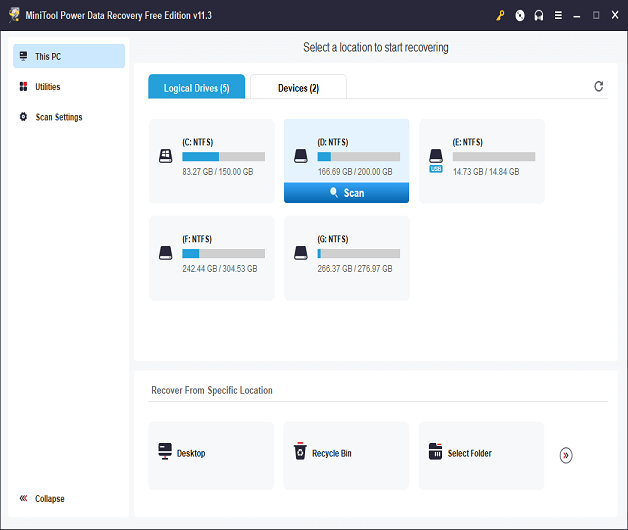Click the Recycle Bin trash icon
The image size is (628, 530).
[x=300, y=451]
